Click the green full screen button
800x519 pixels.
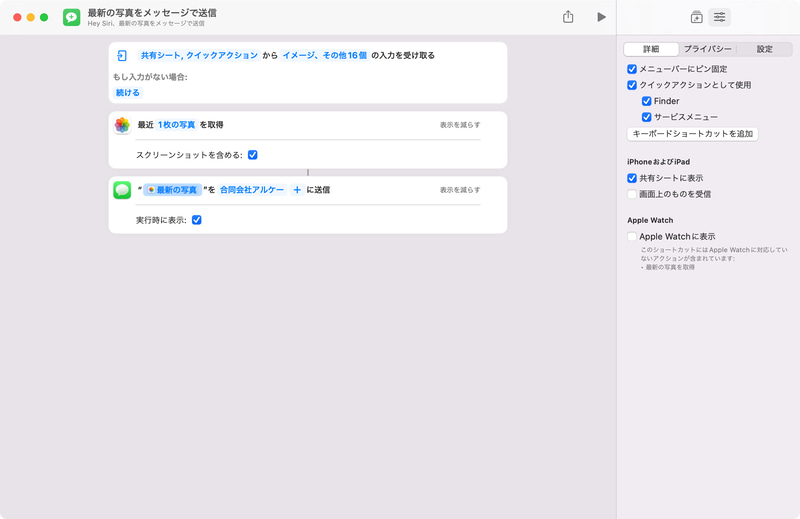pos(44,17)
